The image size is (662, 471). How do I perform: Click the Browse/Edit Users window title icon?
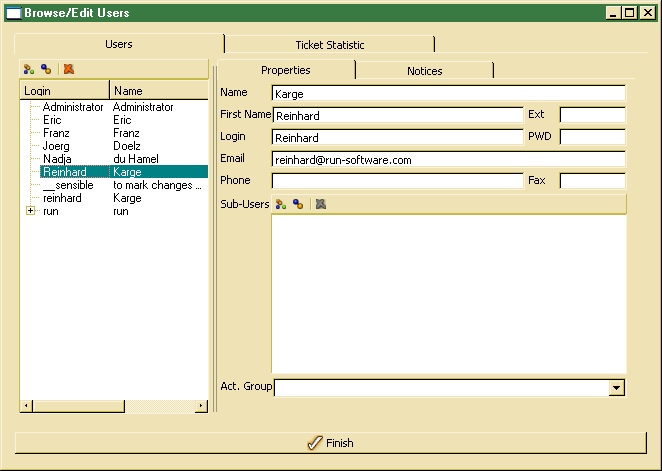pos(13,13)
